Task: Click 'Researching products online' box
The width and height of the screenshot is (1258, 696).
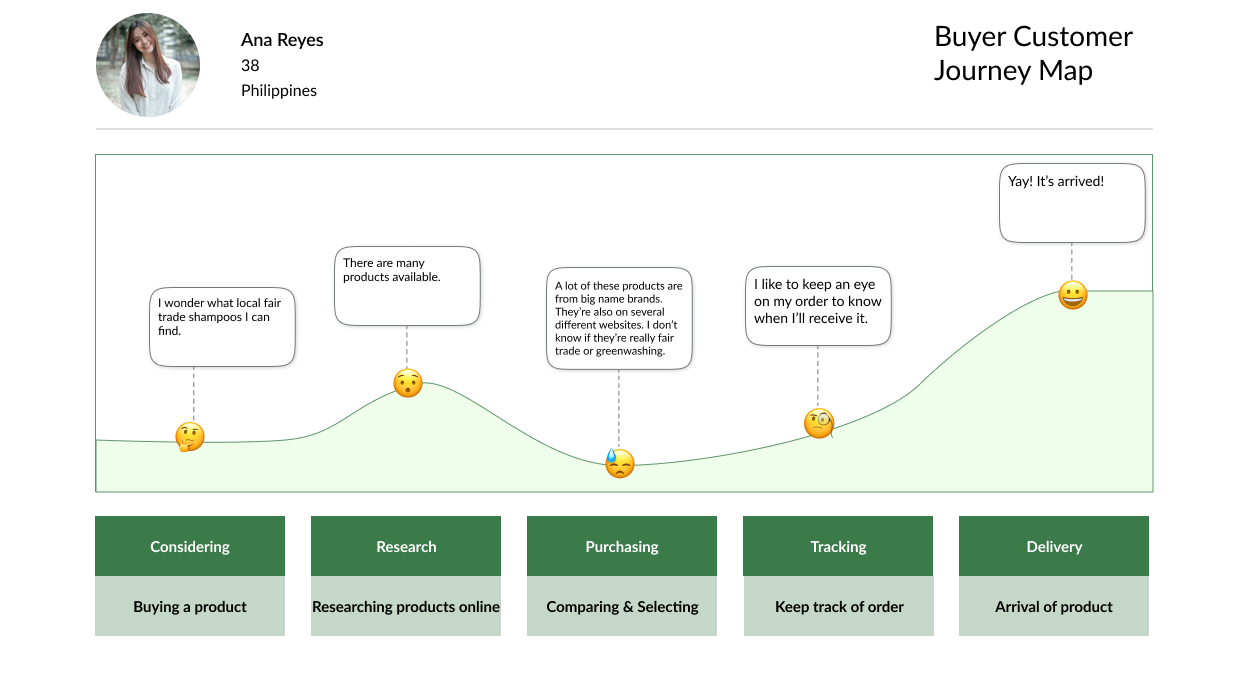Action: (x=406, y=606)
